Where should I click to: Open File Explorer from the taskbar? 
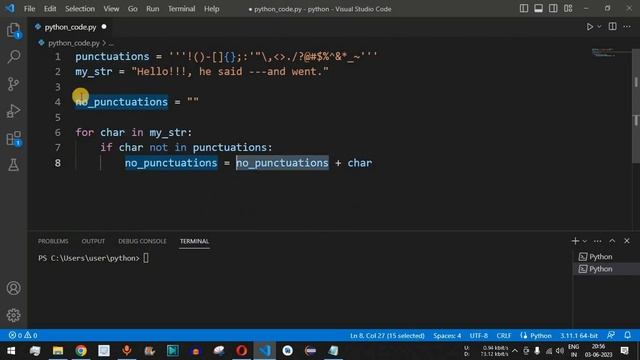click(58, 351)
